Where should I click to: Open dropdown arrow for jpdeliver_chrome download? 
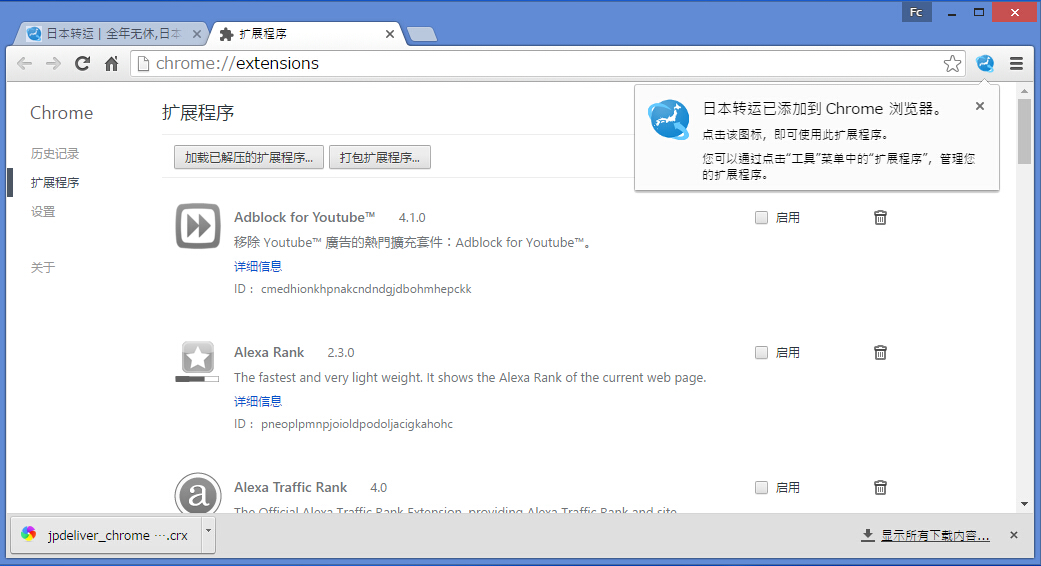pos(208,532)
